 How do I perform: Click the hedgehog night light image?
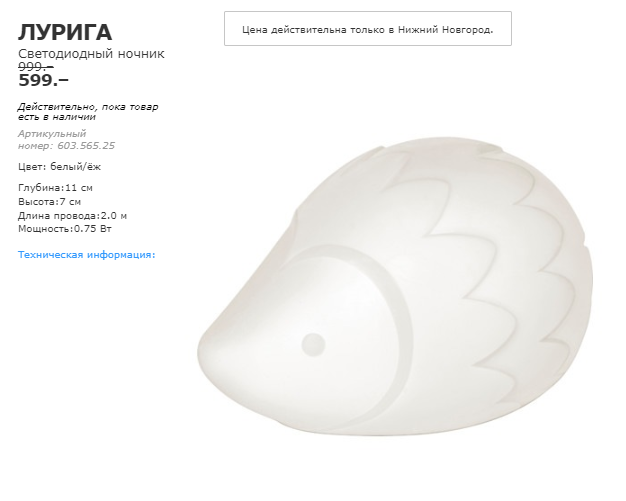pos(394,286)
